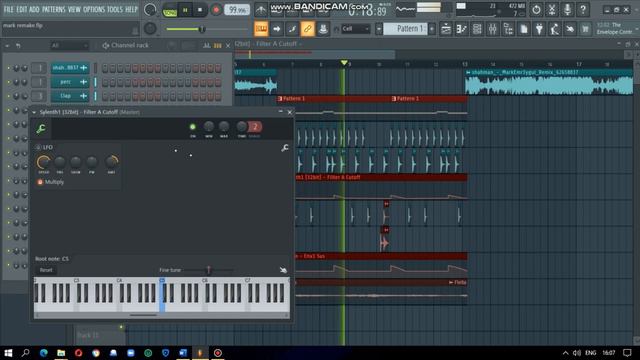
Task: Open the undo history icon
Action: point(536,10)
